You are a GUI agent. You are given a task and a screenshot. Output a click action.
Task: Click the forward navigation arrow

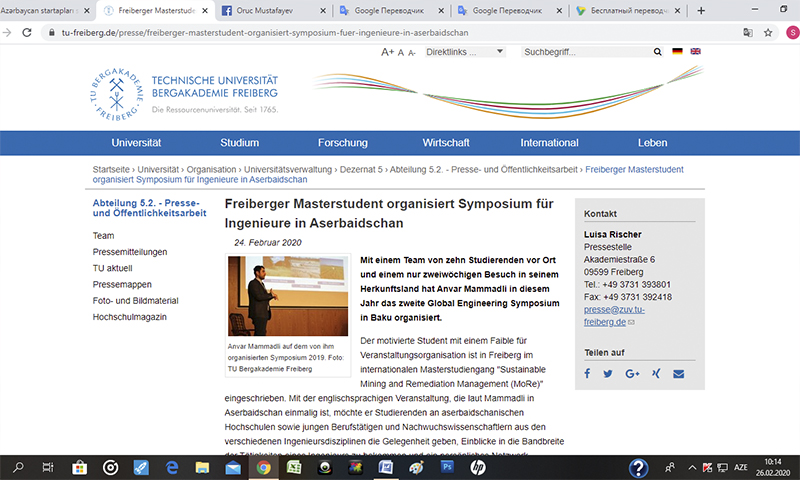coord(7,33)
